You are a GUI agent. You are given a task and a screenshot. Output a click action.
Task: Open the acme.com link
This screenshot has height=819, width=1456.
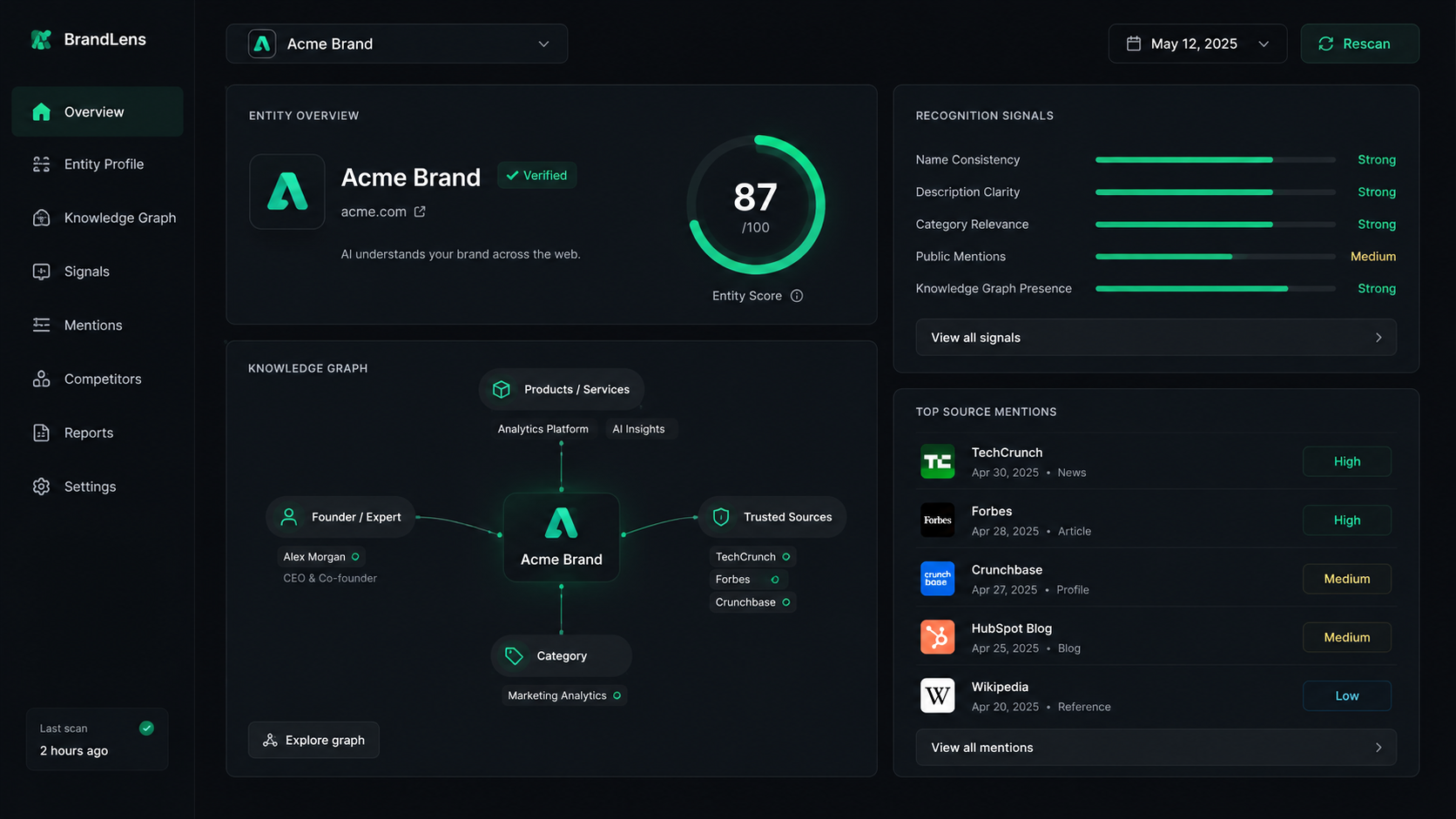tap(374, 211)
